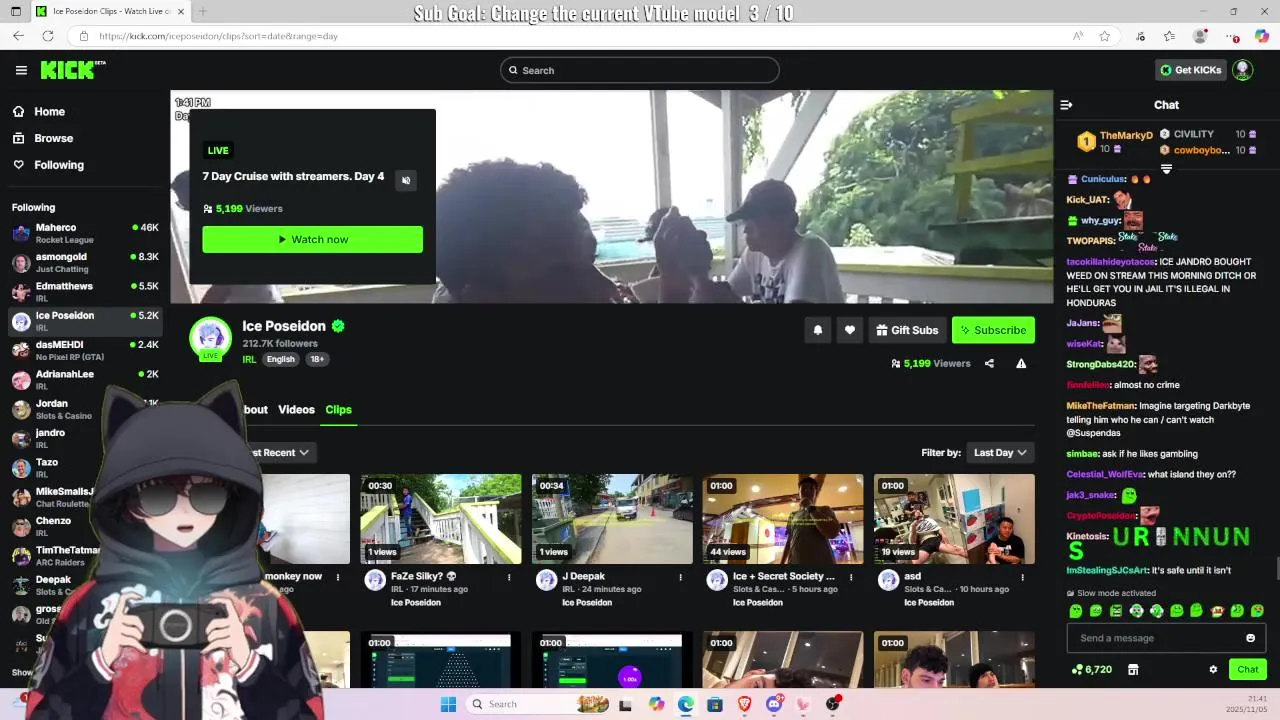Refresh the browser page

(x=47, y=36)
